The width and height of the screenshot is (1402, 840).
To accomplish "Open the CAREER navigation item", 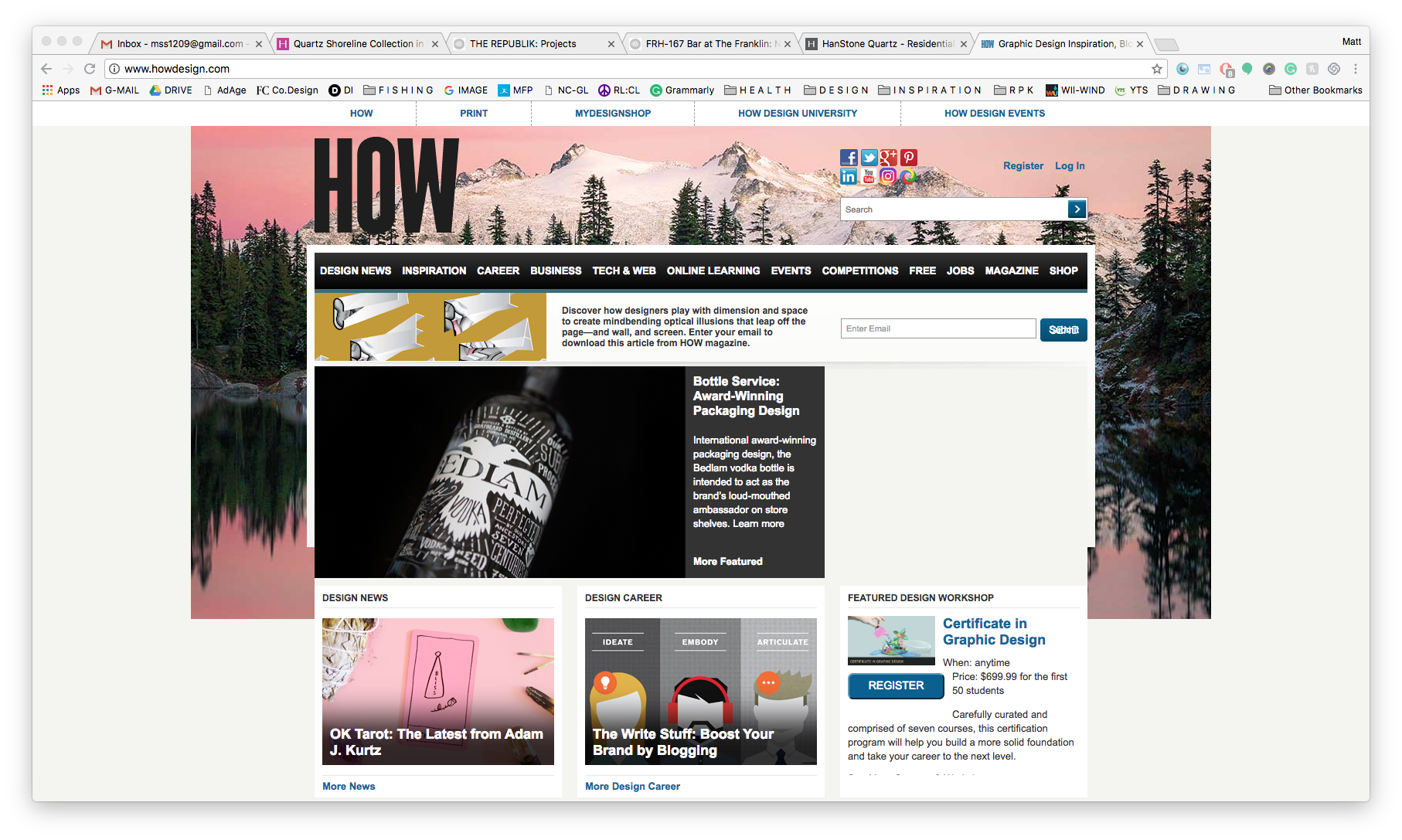I will point(498,270).
